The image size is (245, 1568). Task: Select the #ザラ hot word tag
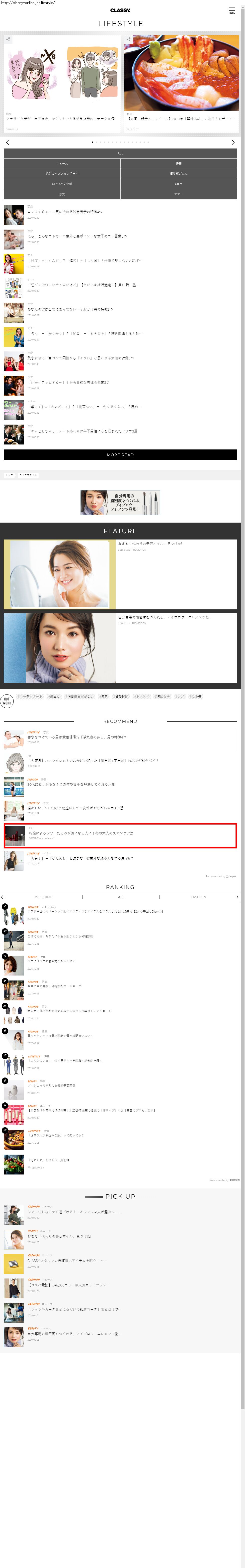tap(180, 696)
